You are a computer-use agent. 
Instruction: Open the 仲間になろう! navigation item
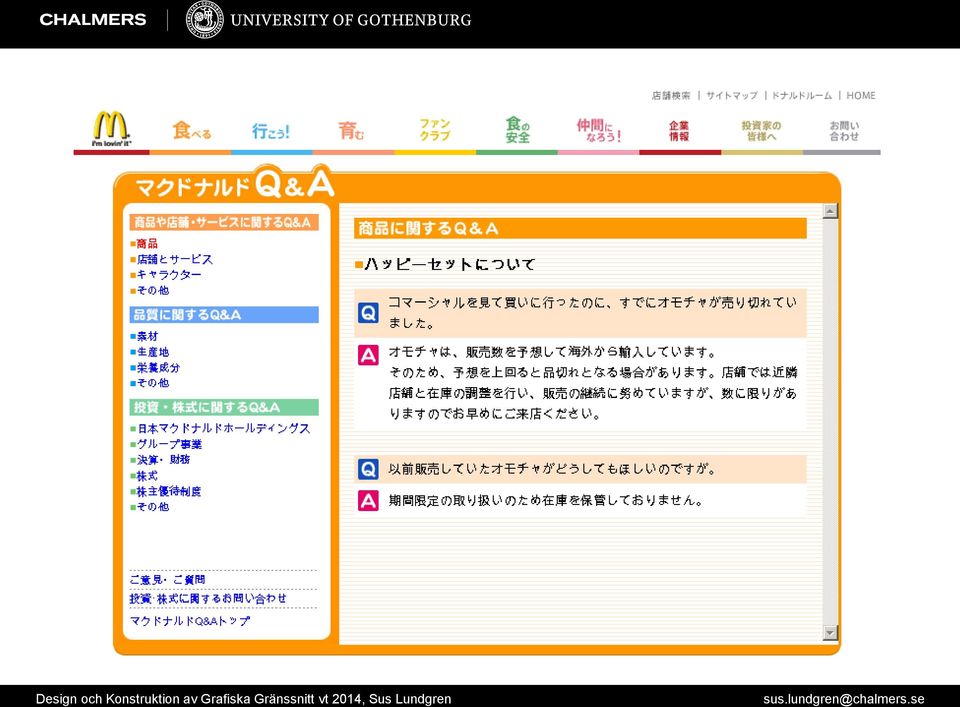tap(599, 130)
